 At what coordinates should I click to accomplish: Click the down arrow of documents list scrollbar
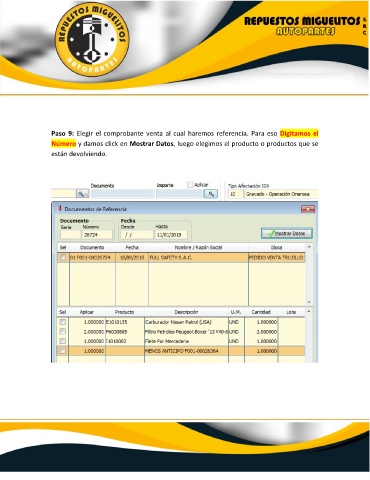[x=309, y=302]
